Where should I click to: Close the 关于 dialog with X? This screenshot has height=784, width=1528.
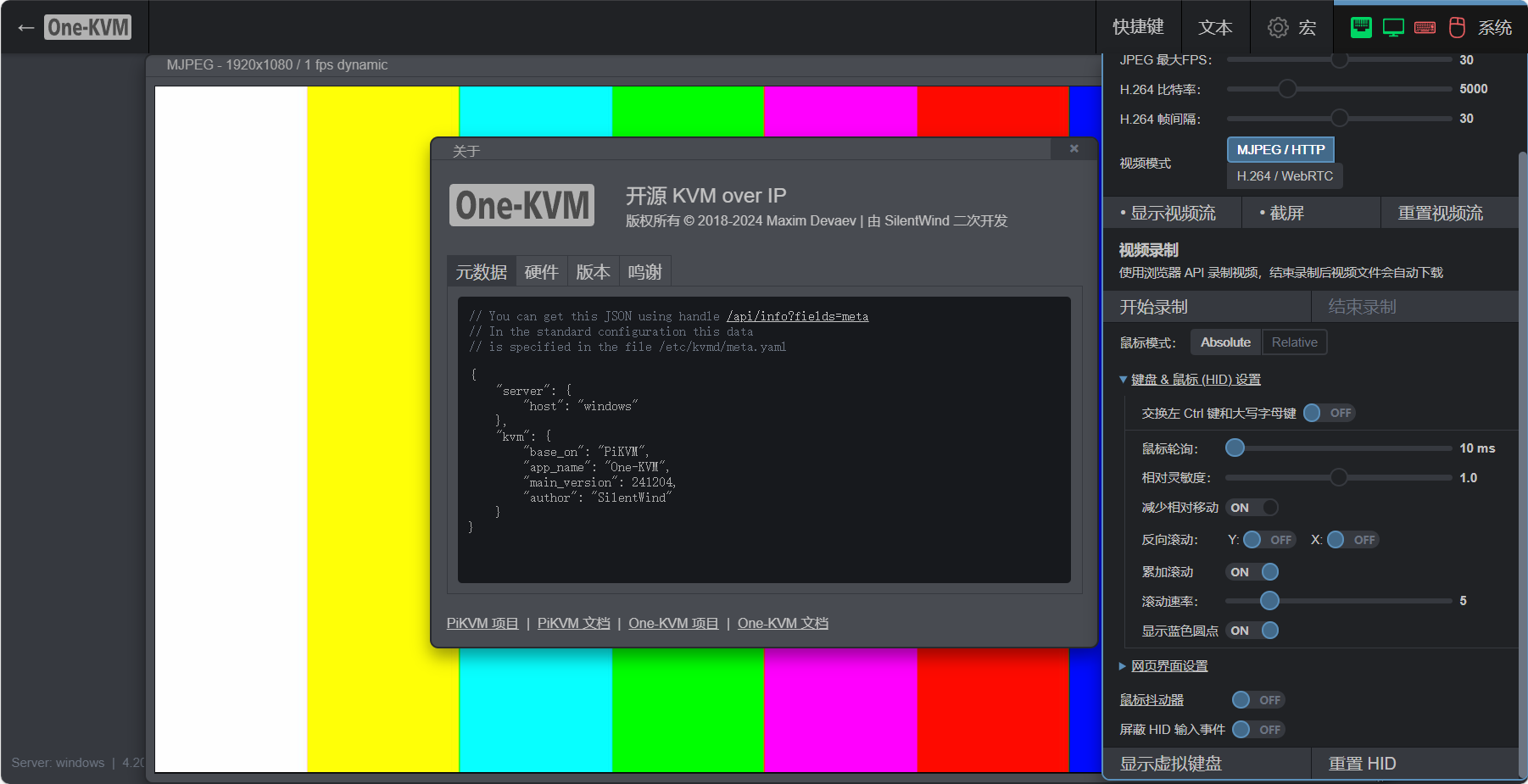tap(1074, 149)
